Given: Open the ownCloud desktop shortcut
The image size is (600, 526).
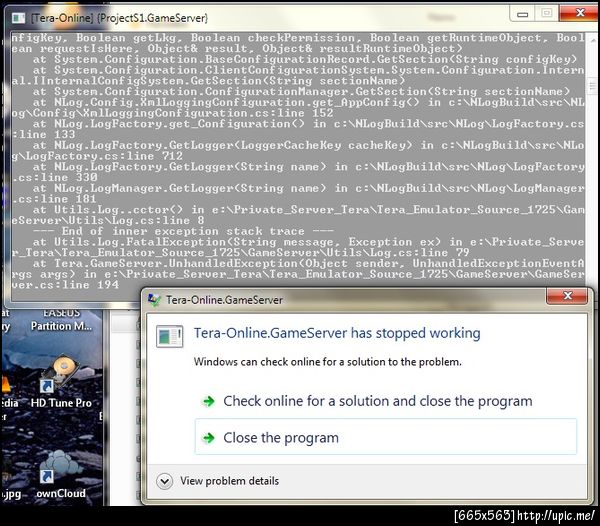Looking at the screenshot, I should coord(60,475).
